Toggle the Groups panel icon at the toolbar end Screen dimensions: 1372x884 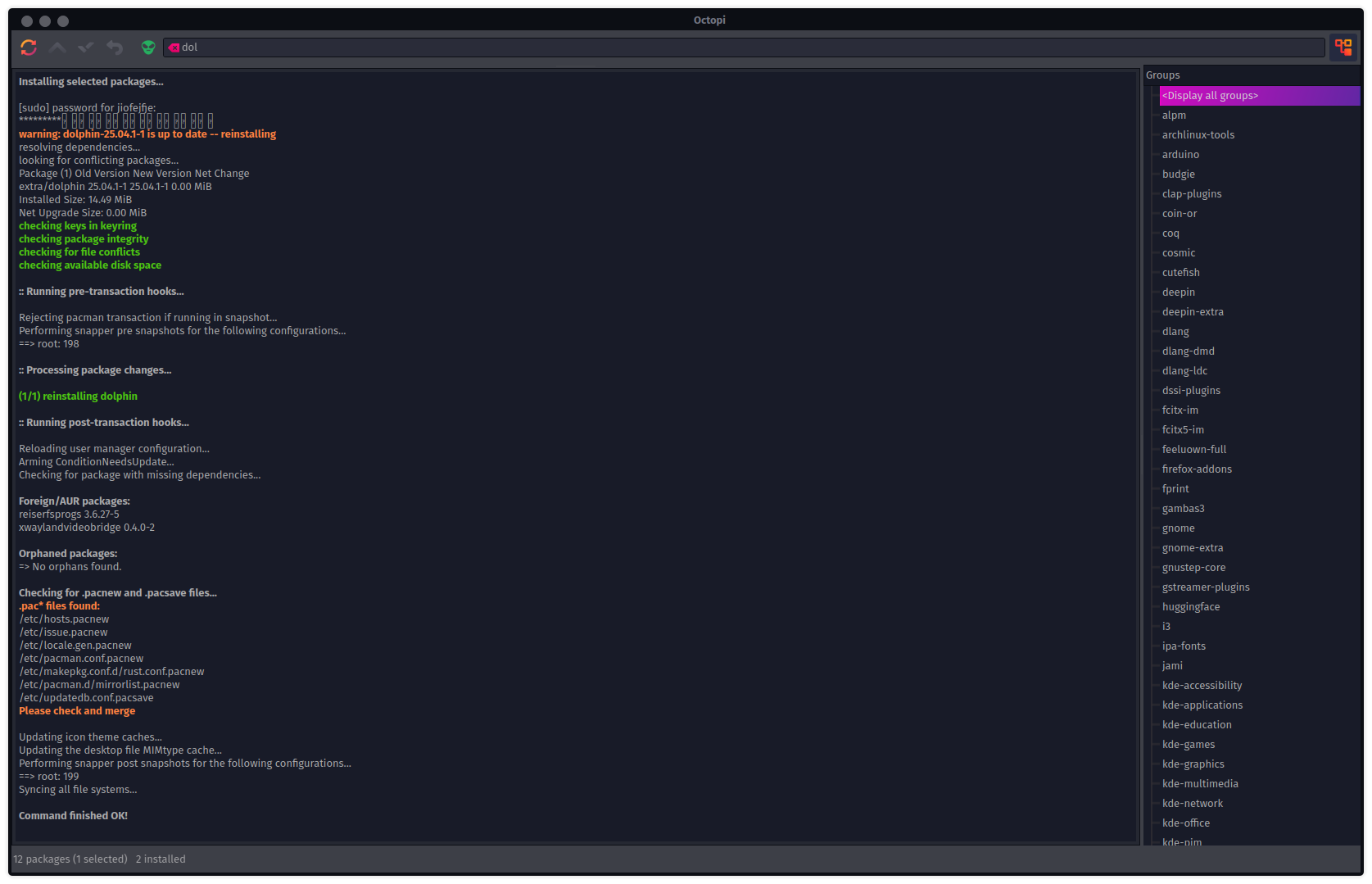(x=1343, y=48)
